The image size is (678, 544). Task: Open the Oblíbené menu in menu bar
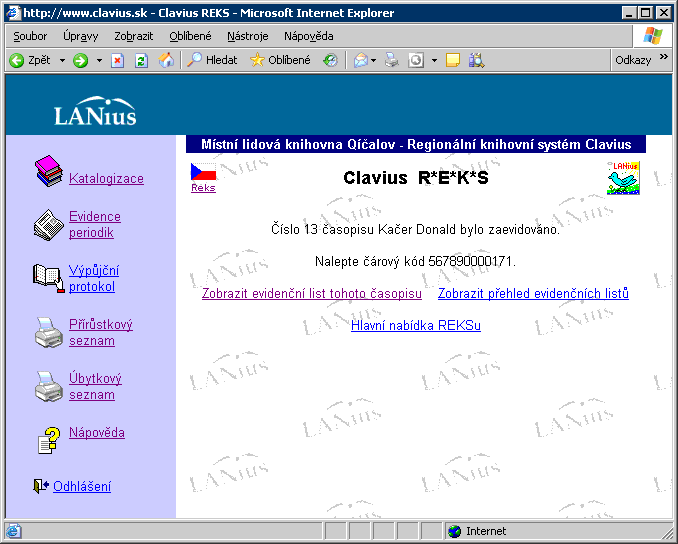190,36
